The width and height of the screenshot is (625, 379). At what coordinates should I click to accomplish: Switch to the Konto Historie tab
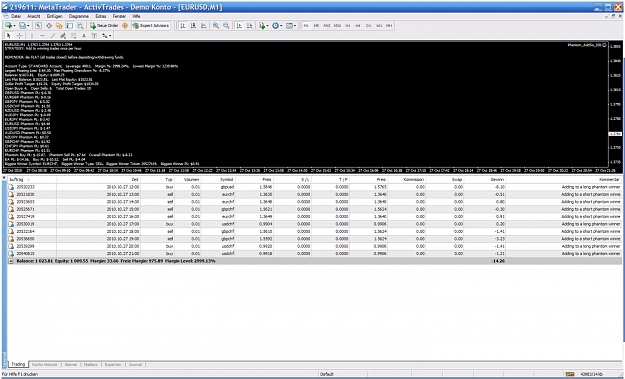pyautogui.click(x=45, y=365)
